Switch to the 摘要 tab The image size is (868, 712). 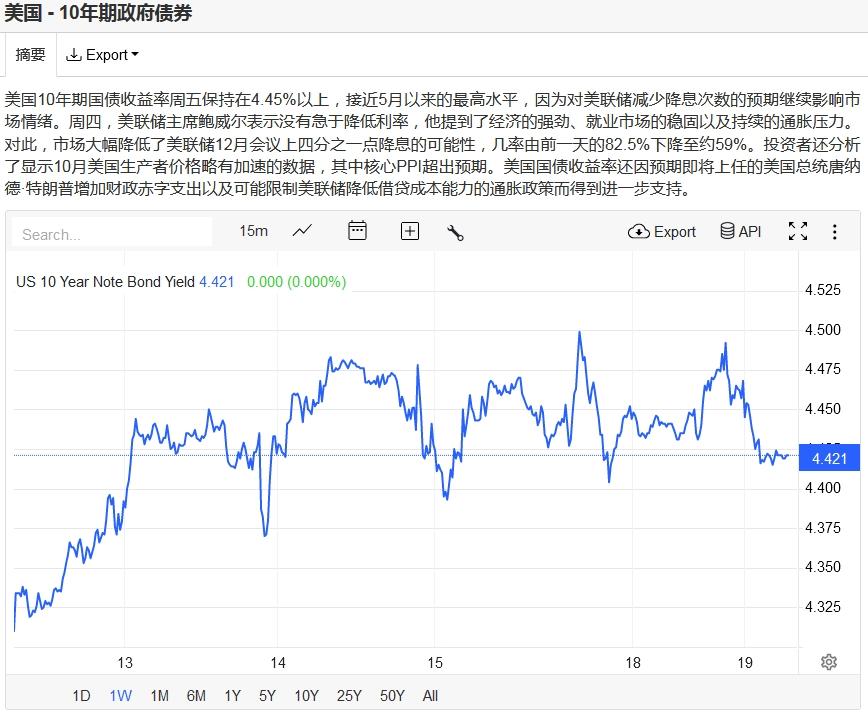pyautogui.click(x=31, y=55)
